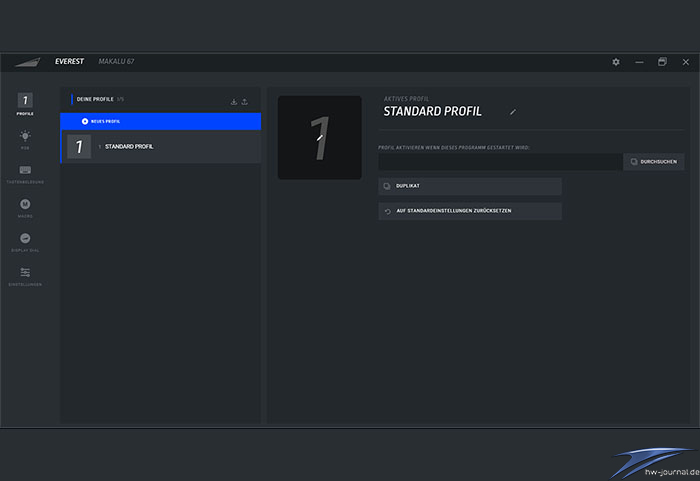Click the Standard Profil number 1 thumbnail

click(x=79, y=146)
